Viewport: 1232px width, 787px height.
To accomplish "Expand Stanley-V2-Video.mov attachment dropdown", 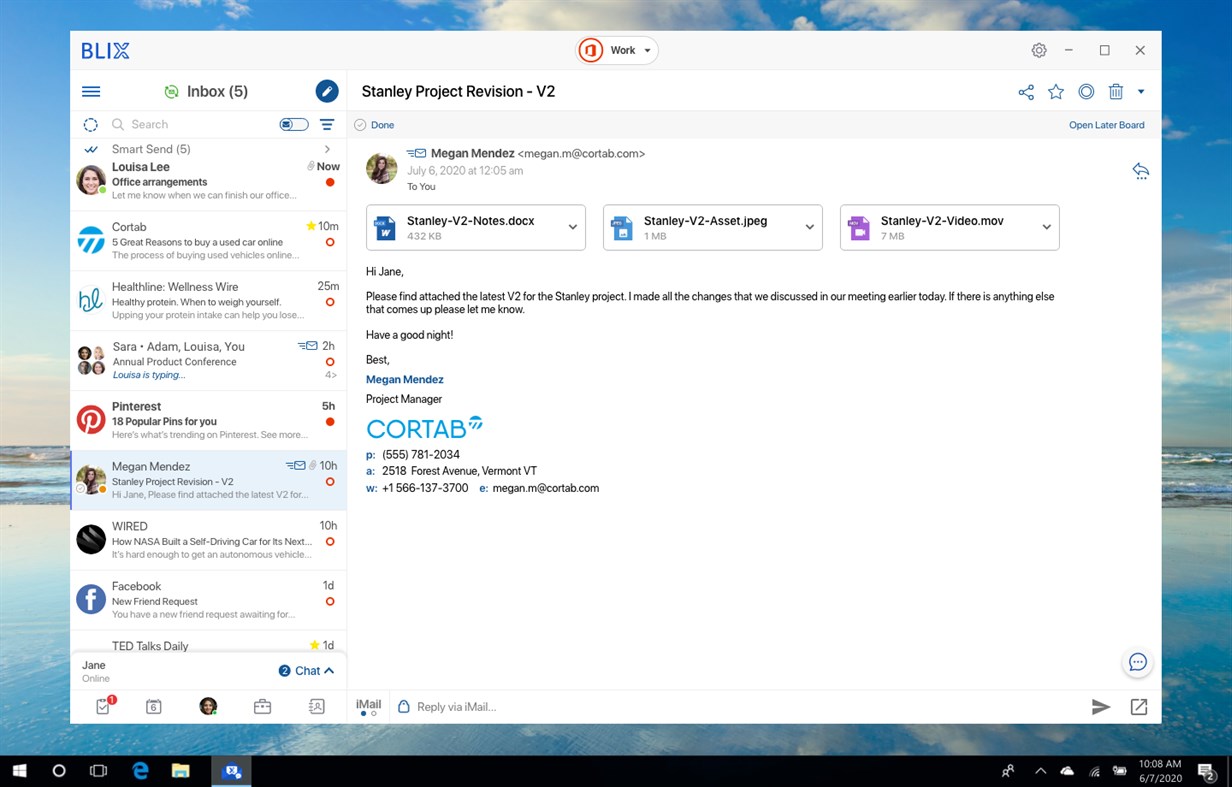I will click(1047, 227).
